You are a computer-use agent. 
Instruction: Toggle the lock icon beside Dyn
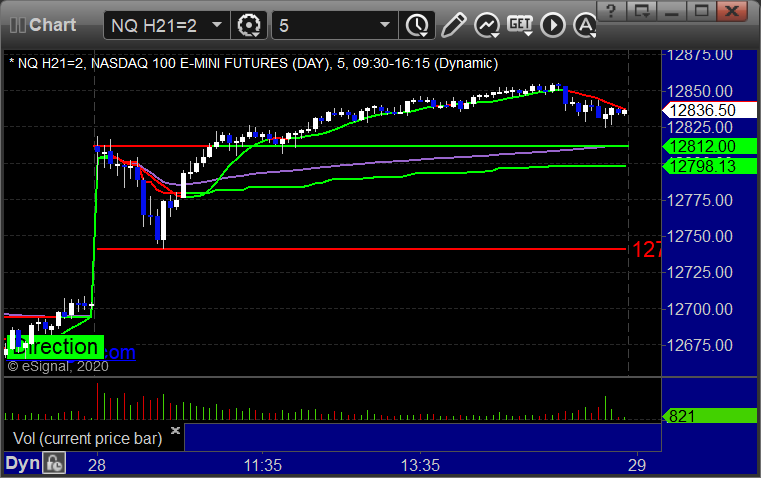(x=53, y=463)
